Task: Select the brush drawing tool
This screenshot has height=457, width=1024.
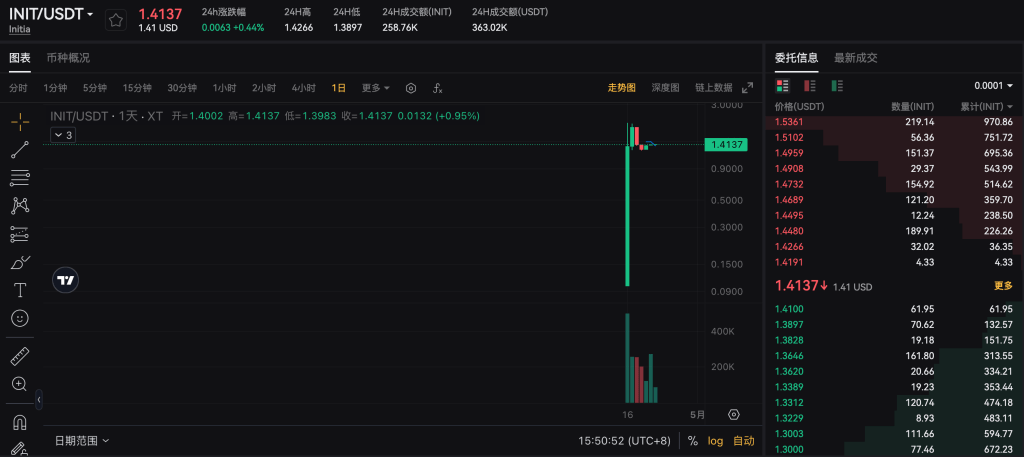Action: pyautogui.click(x=20, y=262)
